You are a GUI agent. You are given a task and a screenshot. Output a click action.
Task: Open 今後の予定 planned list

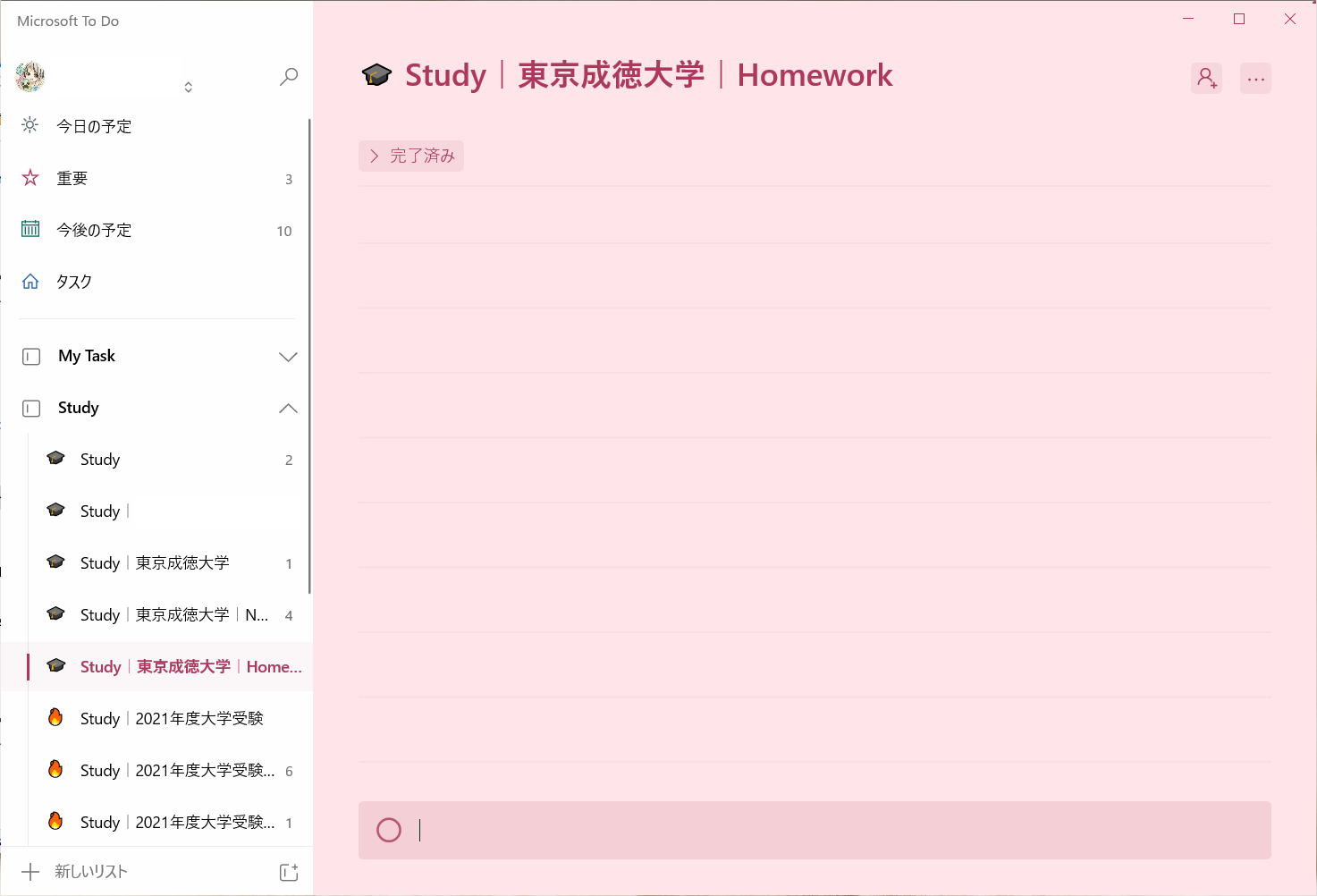pyautogui.click(x=94, y=231)
